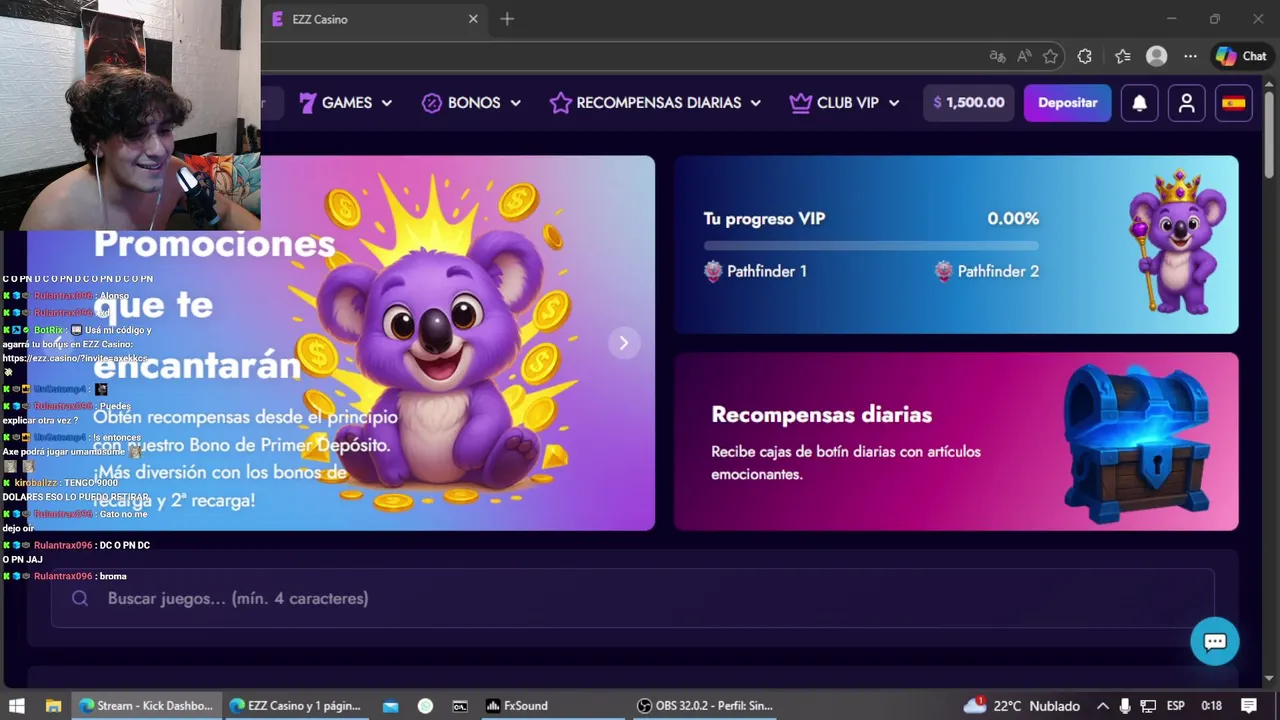Advance the promo carousel with next arrow
The image size is (1280, 720).
624,343
